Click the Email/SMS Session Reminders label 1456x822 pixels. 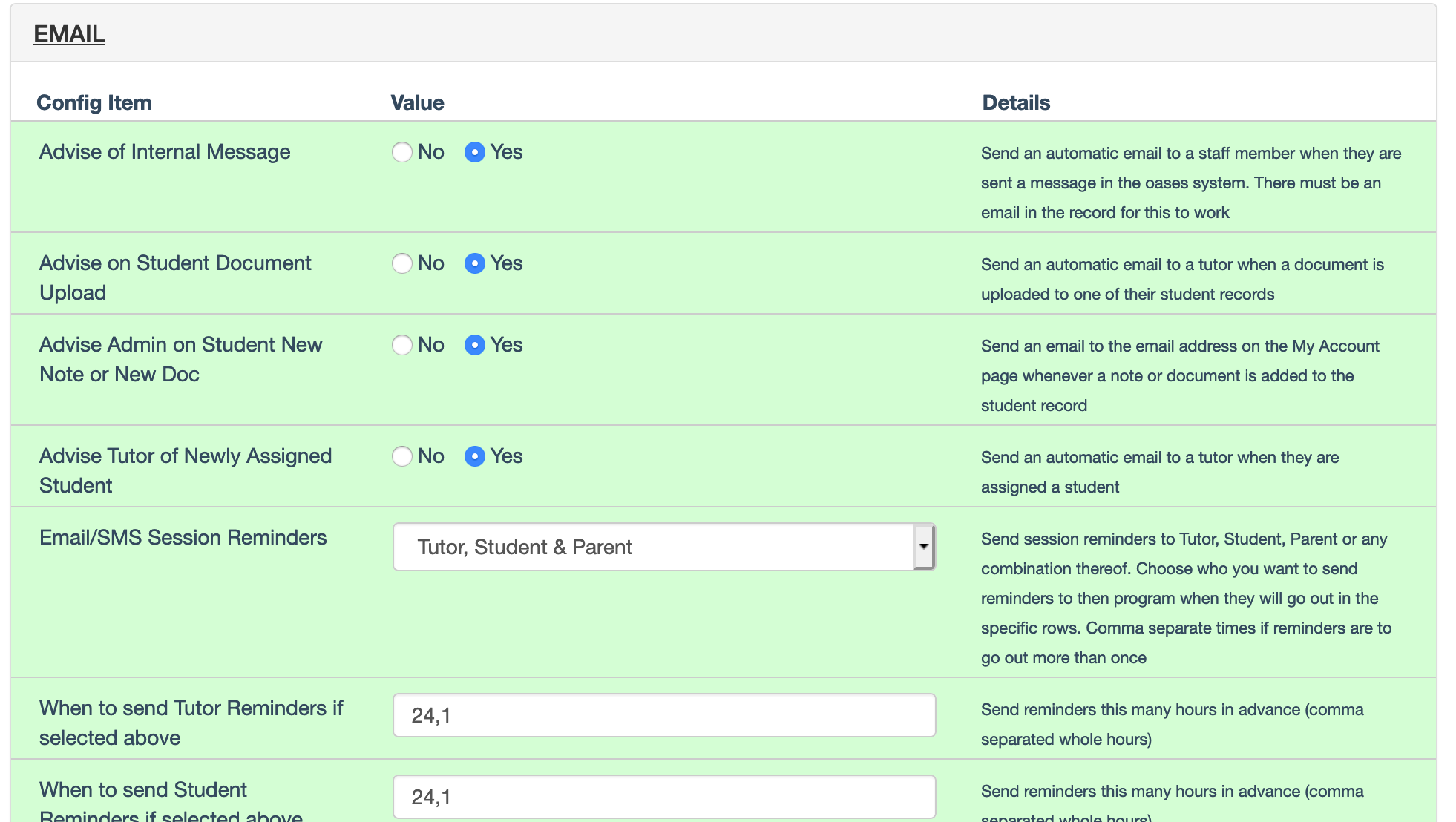click(183, 537)
